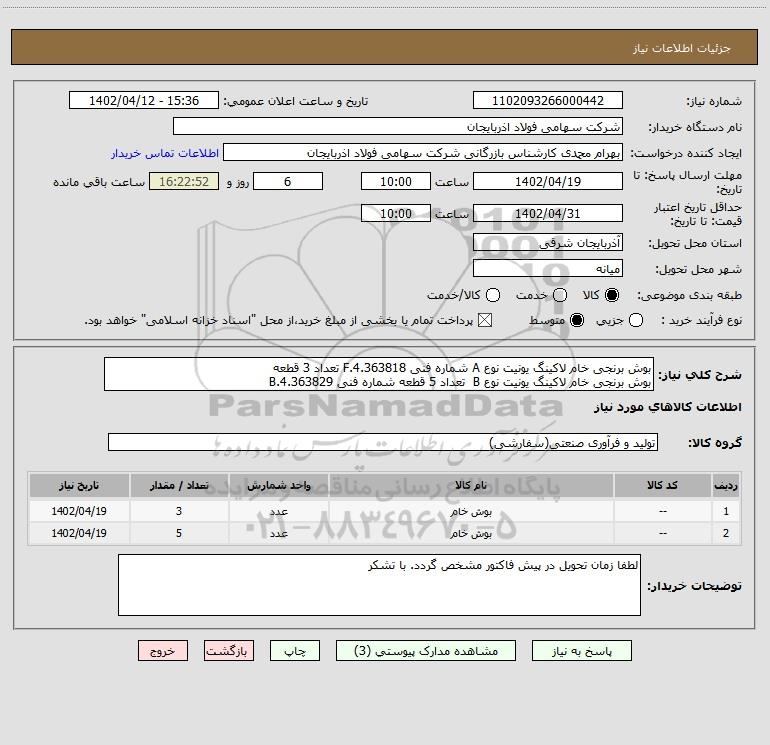Click the announcement date field 1402/04/12 - 15:36
Viewport: 770px width, 745px height.
(x=144, y=101)
